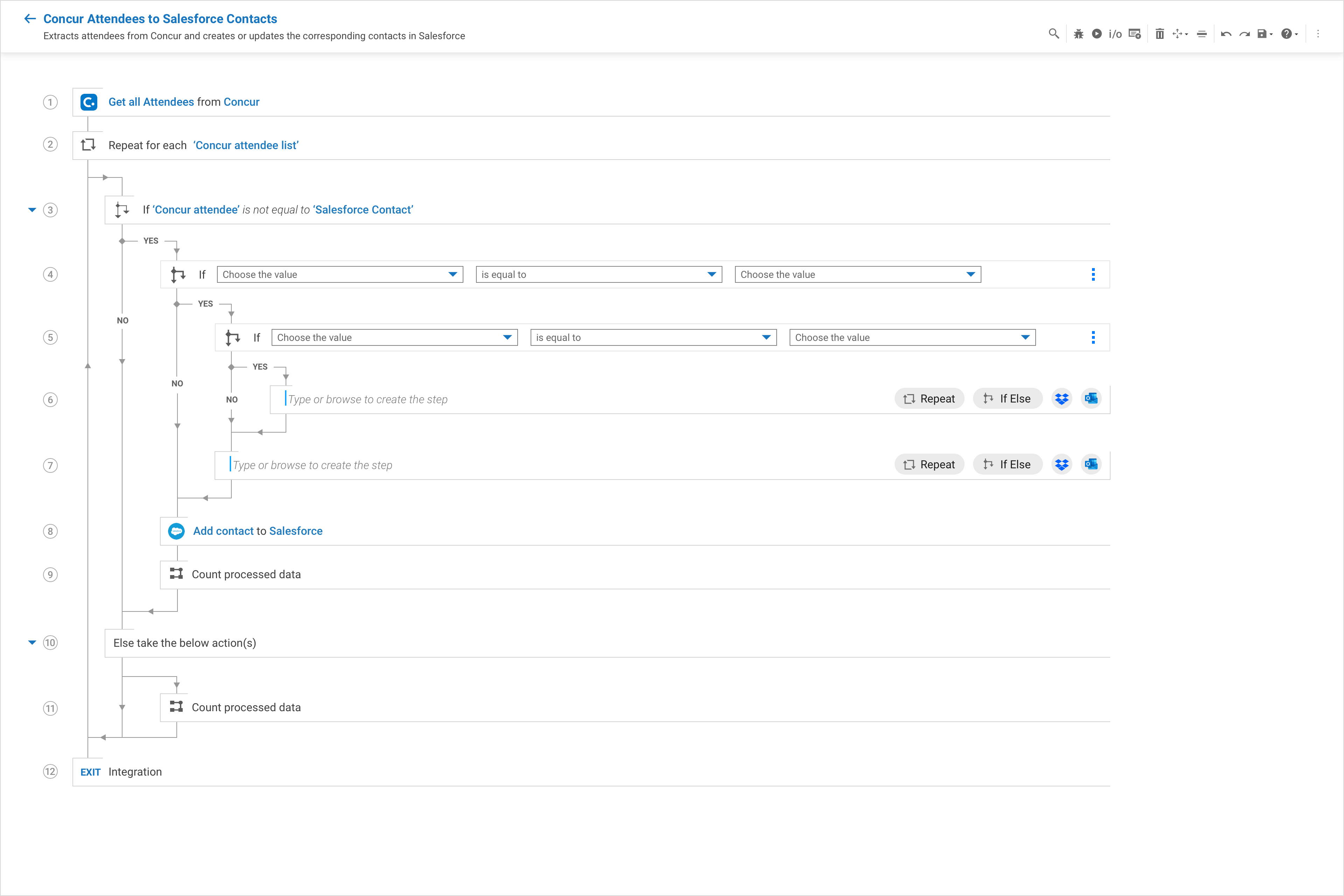Select 'Else take the below action(s)' row
The height and width of the screenshot is (896, 1344).
608,643
